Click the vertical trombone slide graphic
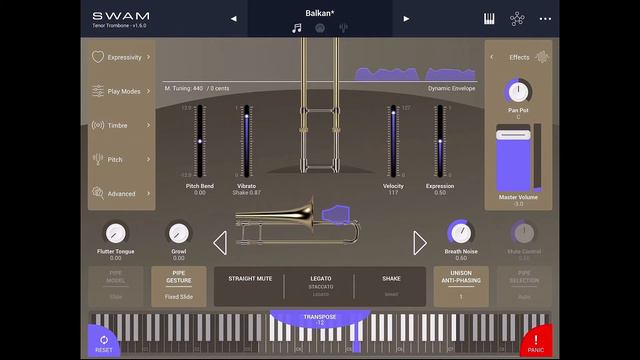The height and width of the screenshot is (360, 640). [320, 106]
